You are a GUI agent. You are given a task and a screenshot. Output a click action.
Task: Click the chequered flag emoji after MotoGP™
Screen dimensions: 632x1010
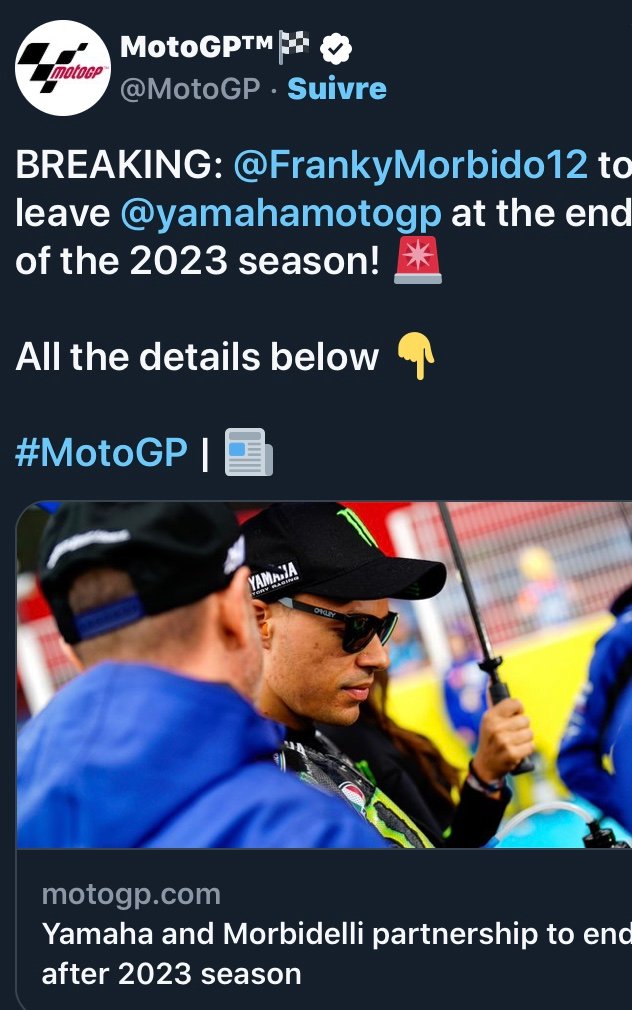[x=293, y=47]
